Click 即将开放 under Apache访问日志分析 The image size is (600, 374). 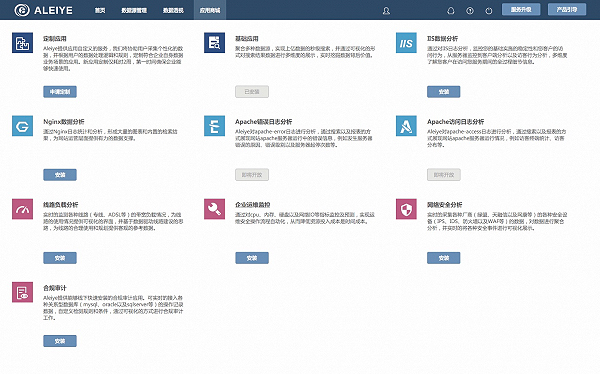point(443,175)
